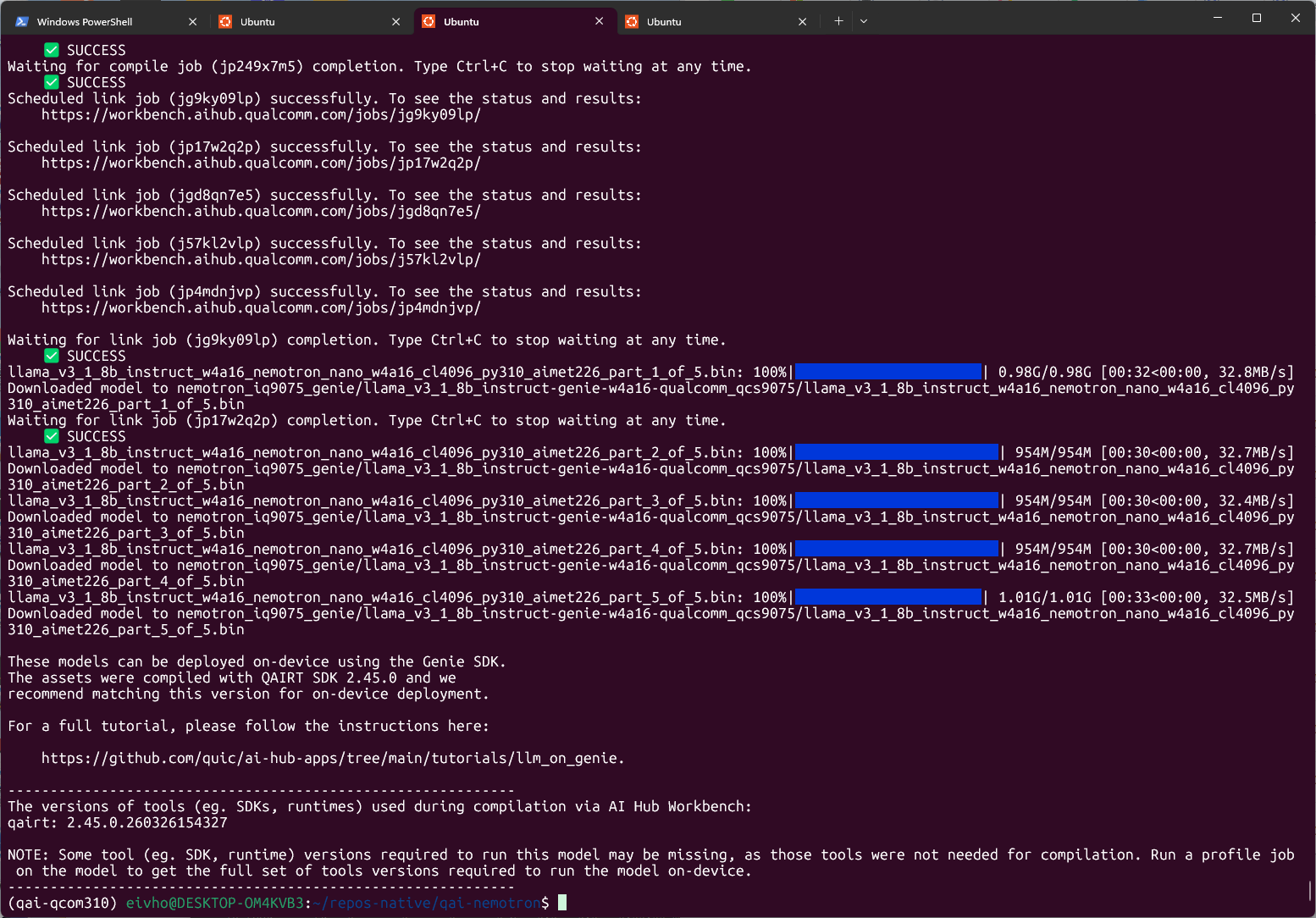Open the jg9ky09lp job URL
1316x918 pixels.
pos(261,114)
